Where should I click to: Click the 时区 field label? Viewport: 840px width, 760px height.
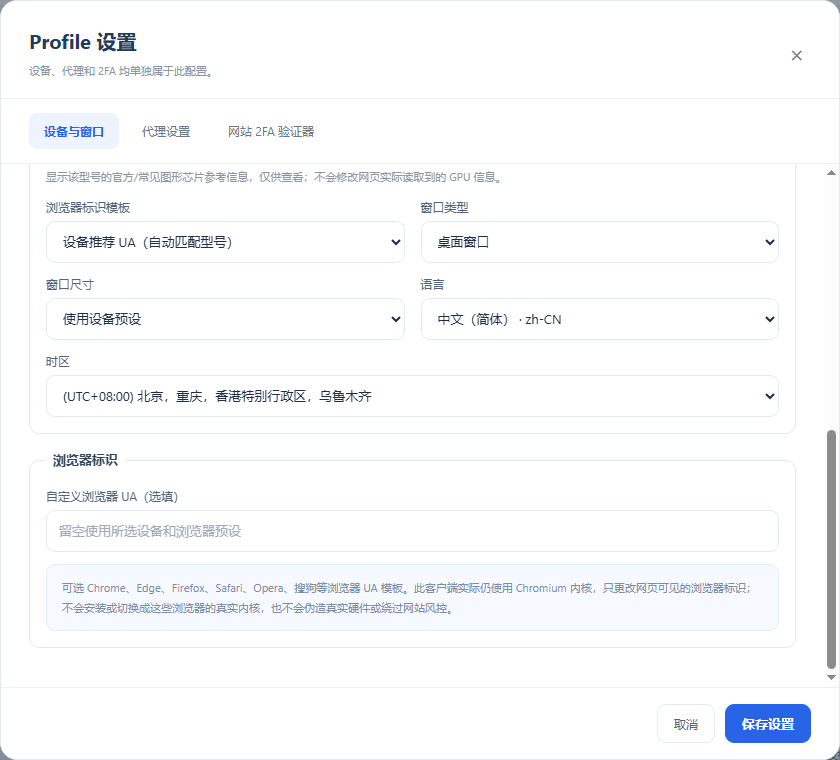coord(58,362)
